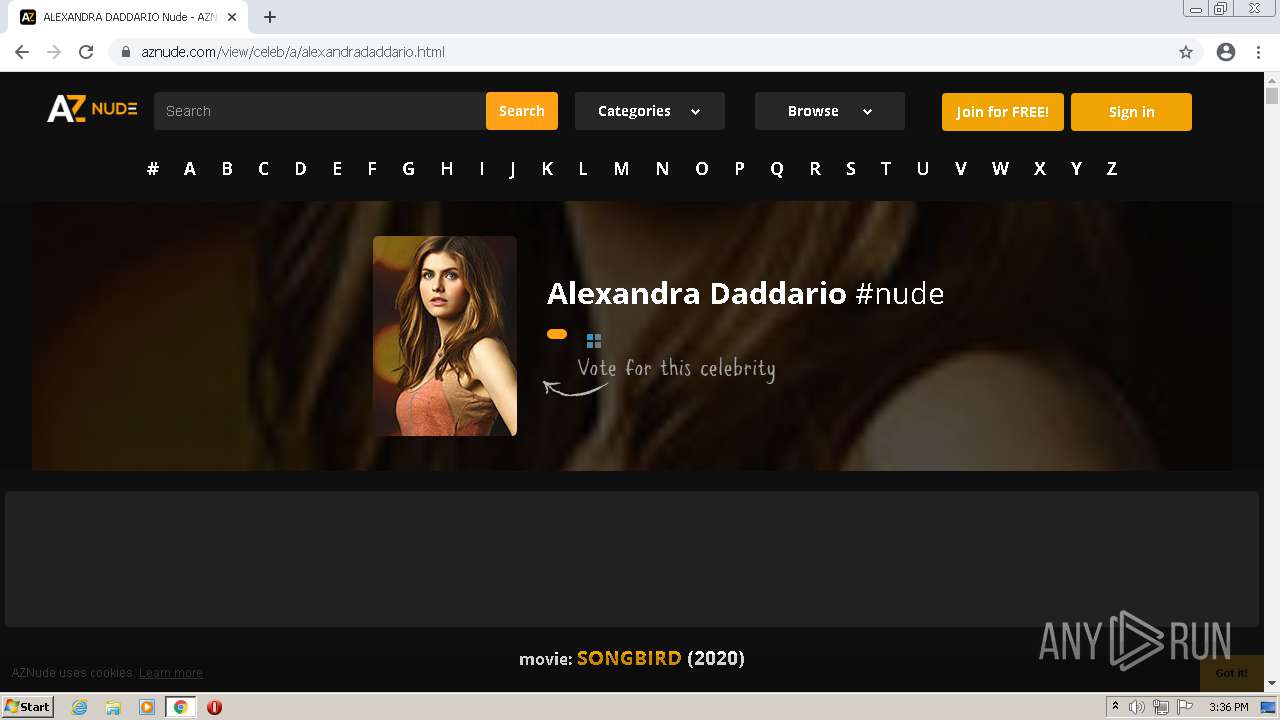
Task: Click the celebrity portrait thumbnail
Action: (x=445, y=336)
